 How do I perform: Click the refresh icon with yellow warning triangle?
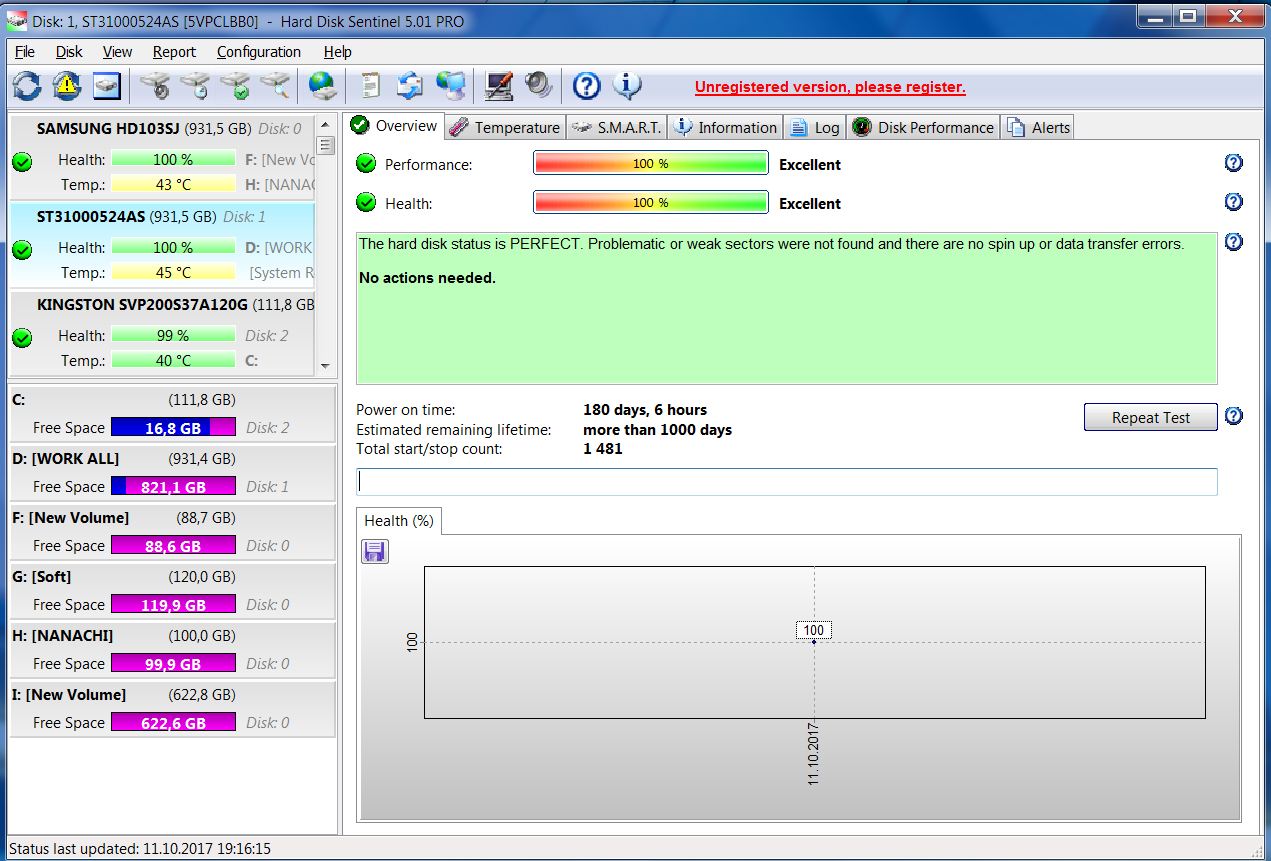coord(67,86)
